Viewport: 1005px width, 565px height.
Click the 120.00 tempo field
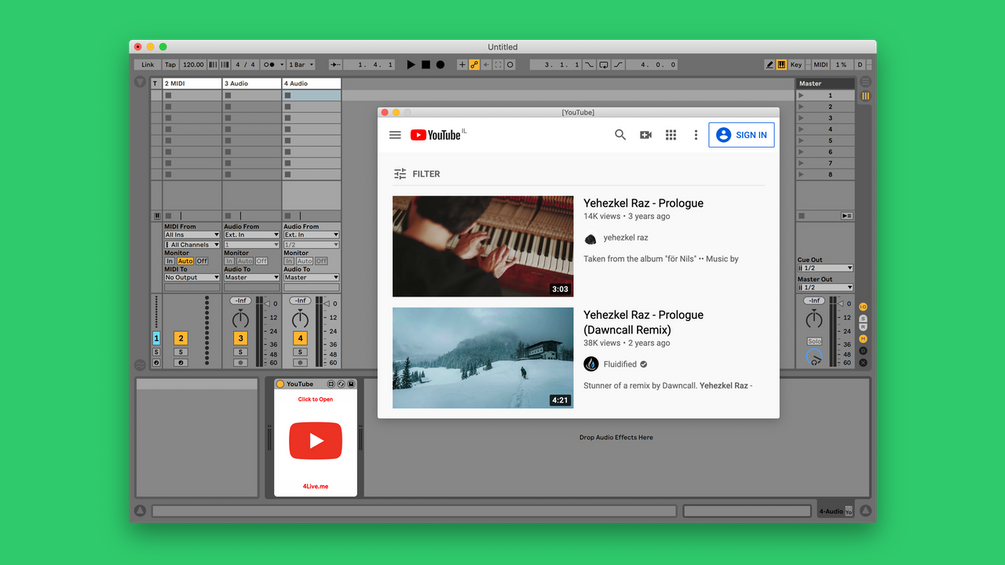pyautogui.click(x=193, y=65)
